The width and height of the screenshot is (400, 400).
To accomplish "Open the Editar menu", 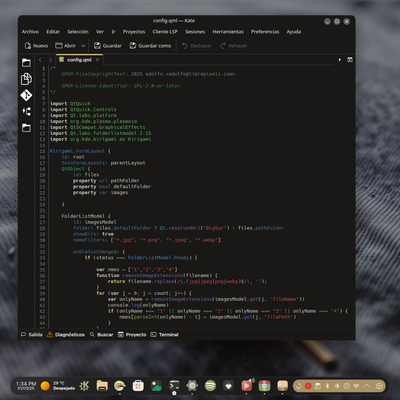I will pyautogui.click(x=53, y=32).
